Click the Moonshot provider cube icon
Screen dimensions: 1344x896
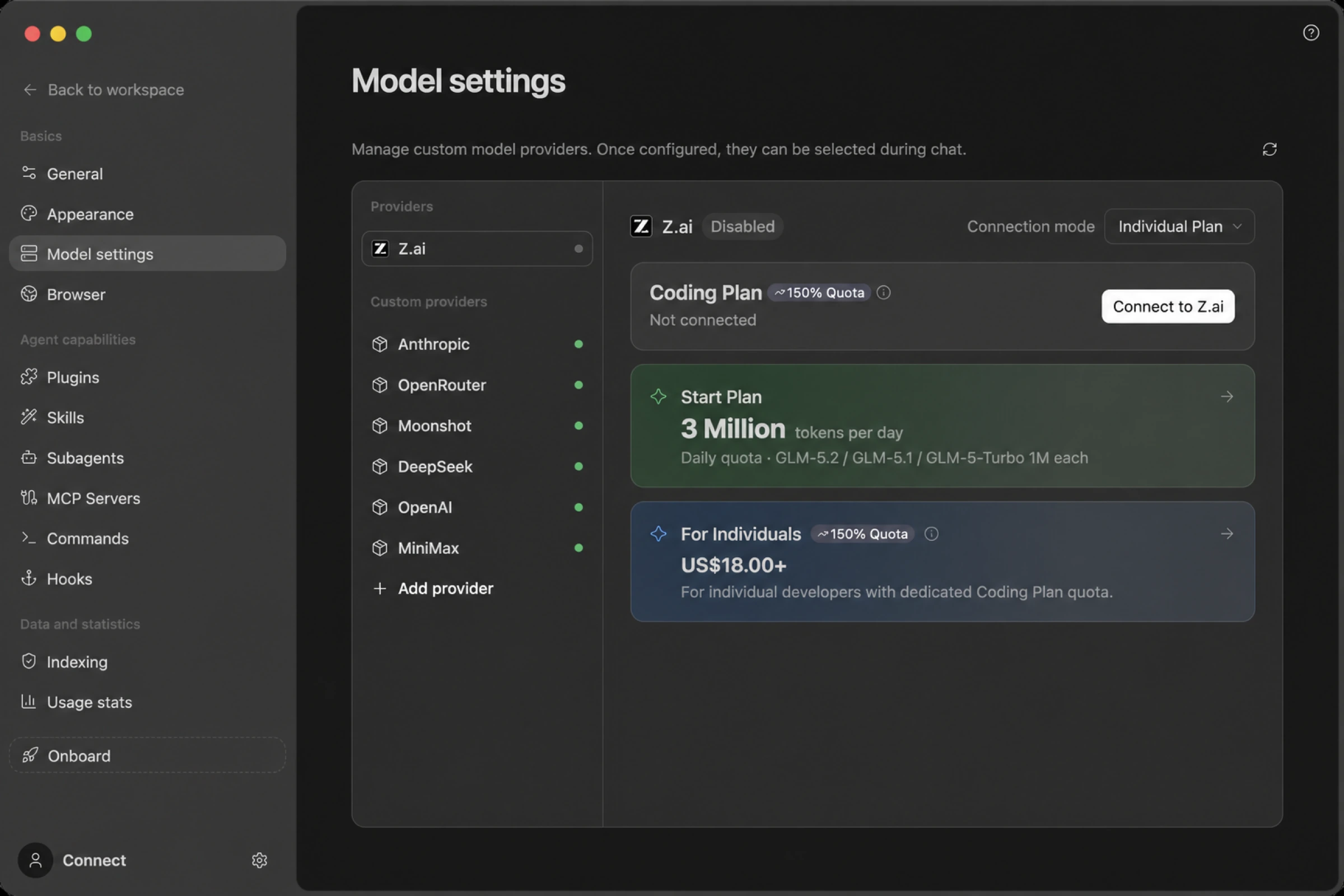click(x=380, y=426)
